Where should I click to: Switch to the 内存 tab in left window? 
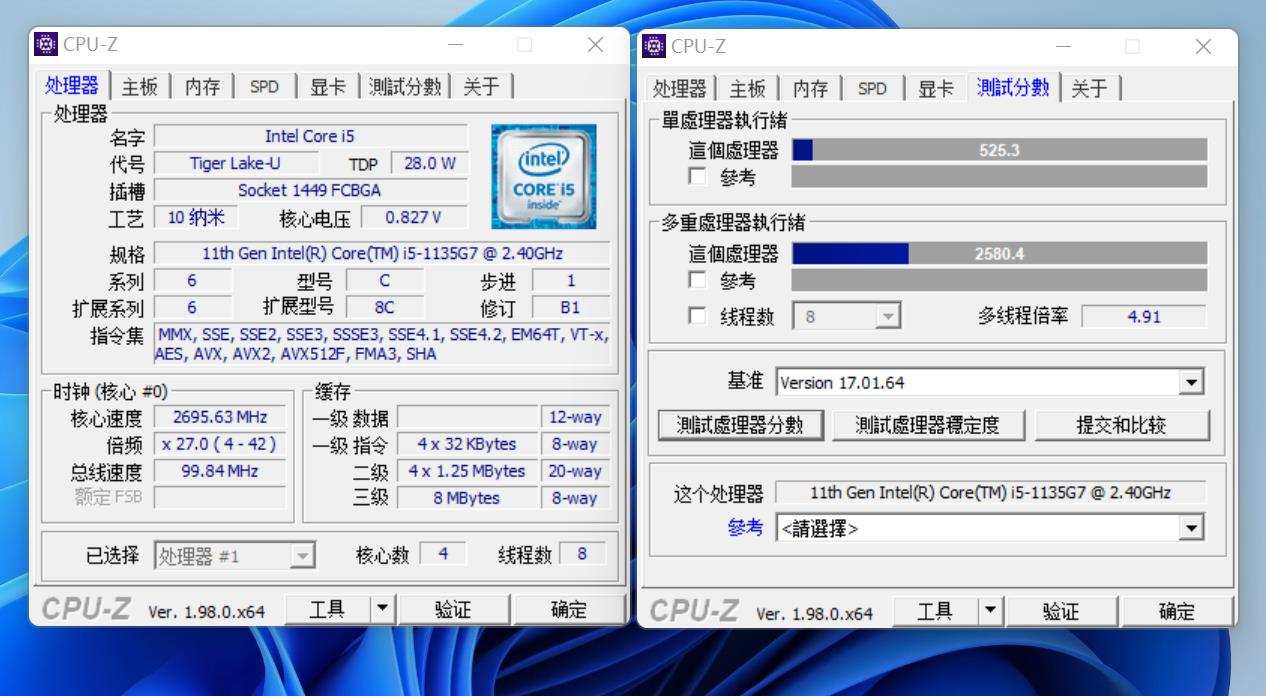[202, 87]
